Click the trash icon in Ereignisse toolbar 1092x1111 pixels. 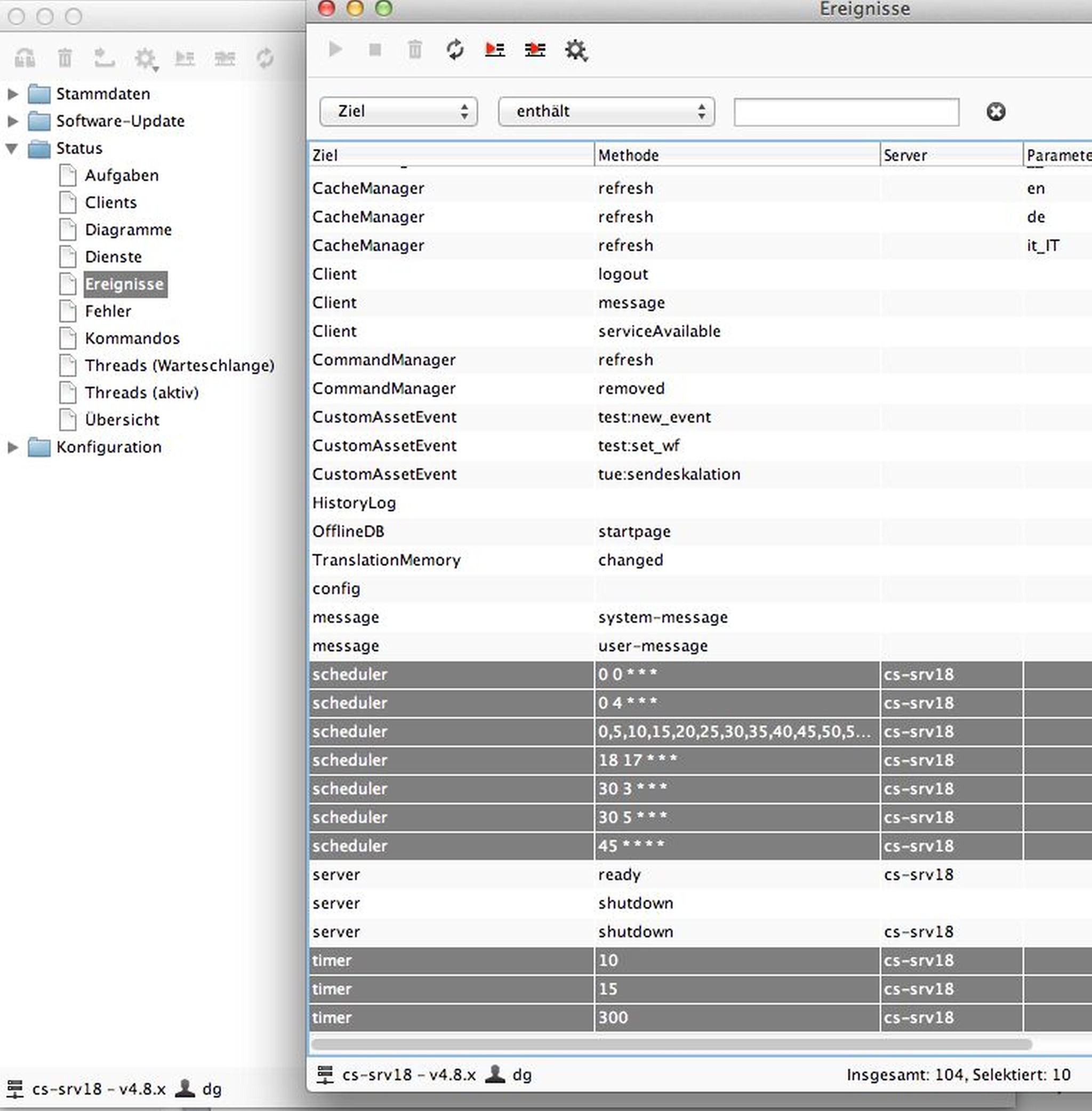click(415, 49)
